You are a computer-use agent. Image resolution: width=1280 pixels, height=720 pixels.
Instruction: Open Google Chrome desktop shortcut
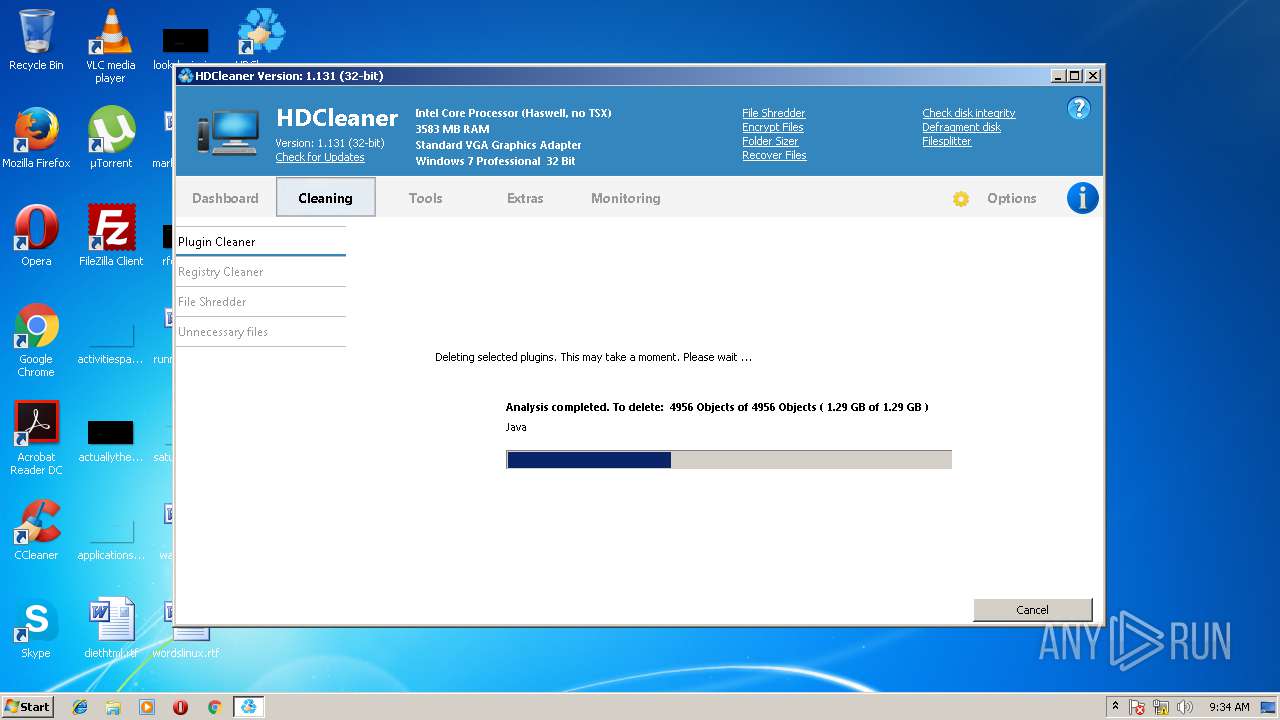(x=36, y=340)
